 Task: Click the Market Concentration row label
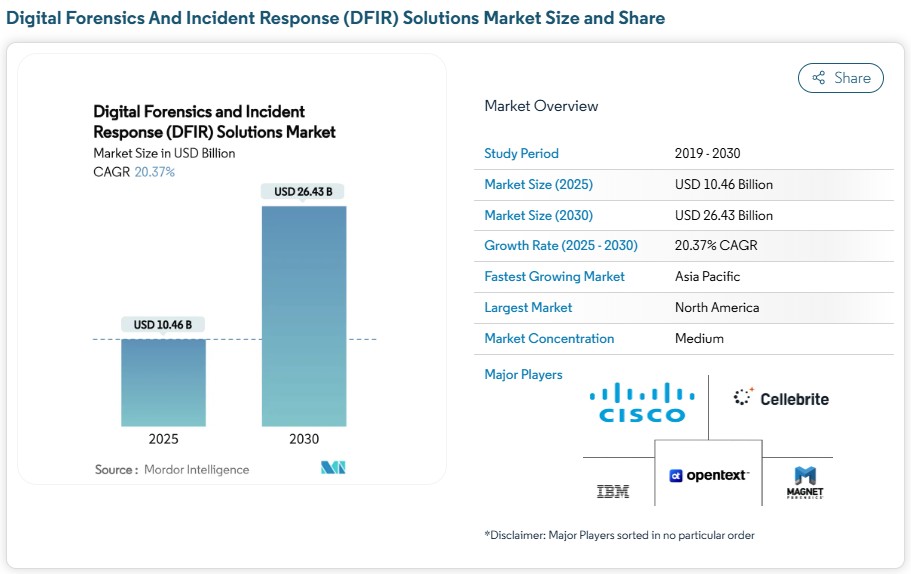(x=547, y=339)
